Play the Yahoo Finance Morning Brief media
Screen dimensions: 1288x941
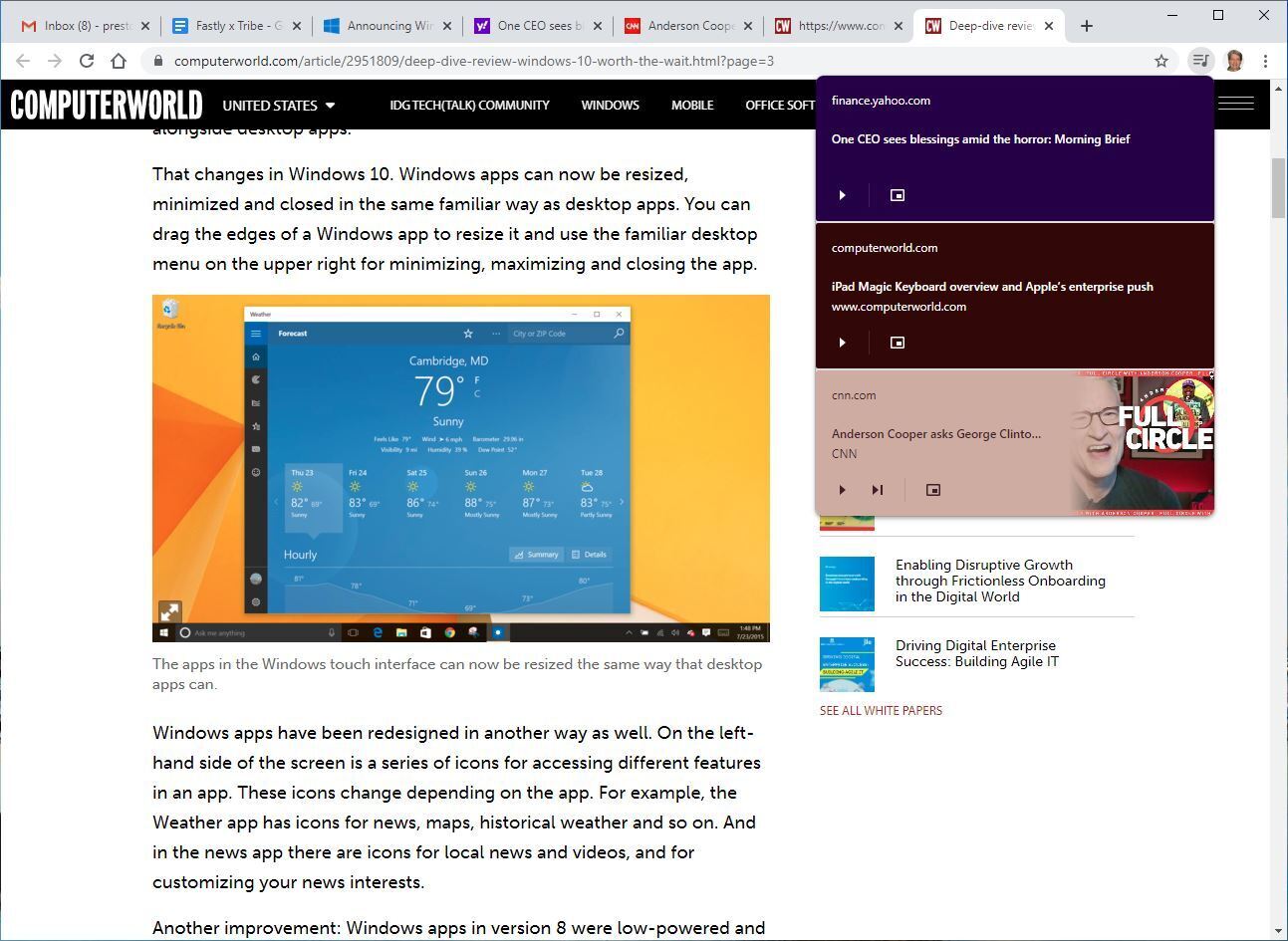click(842, 195)
